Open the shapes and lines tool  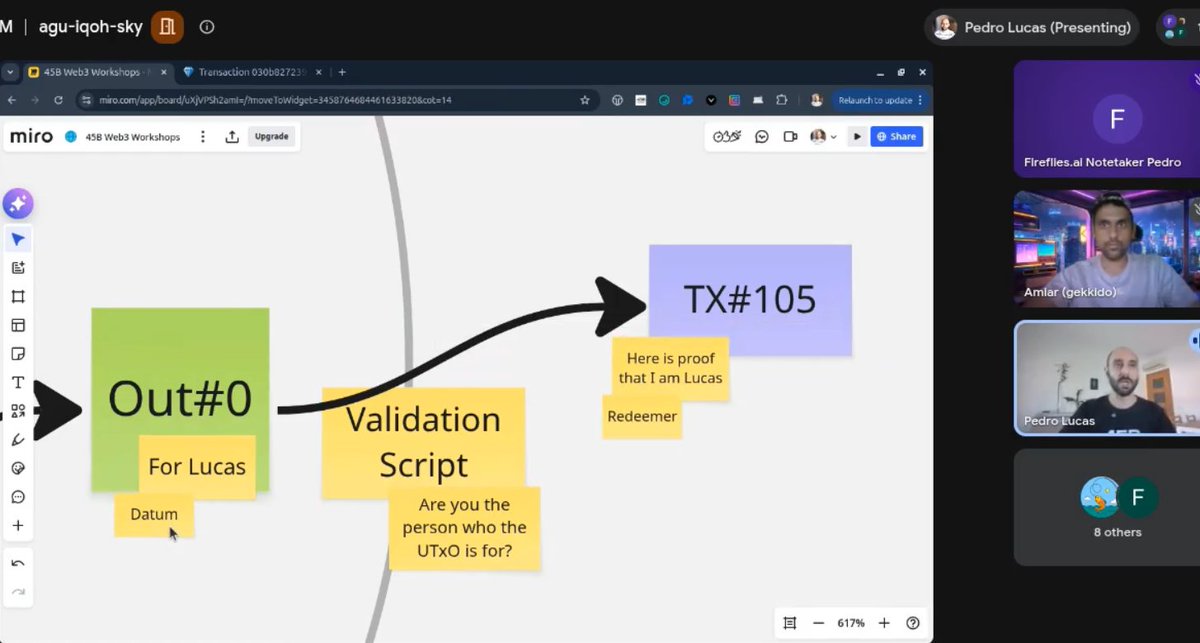[18, 411]
